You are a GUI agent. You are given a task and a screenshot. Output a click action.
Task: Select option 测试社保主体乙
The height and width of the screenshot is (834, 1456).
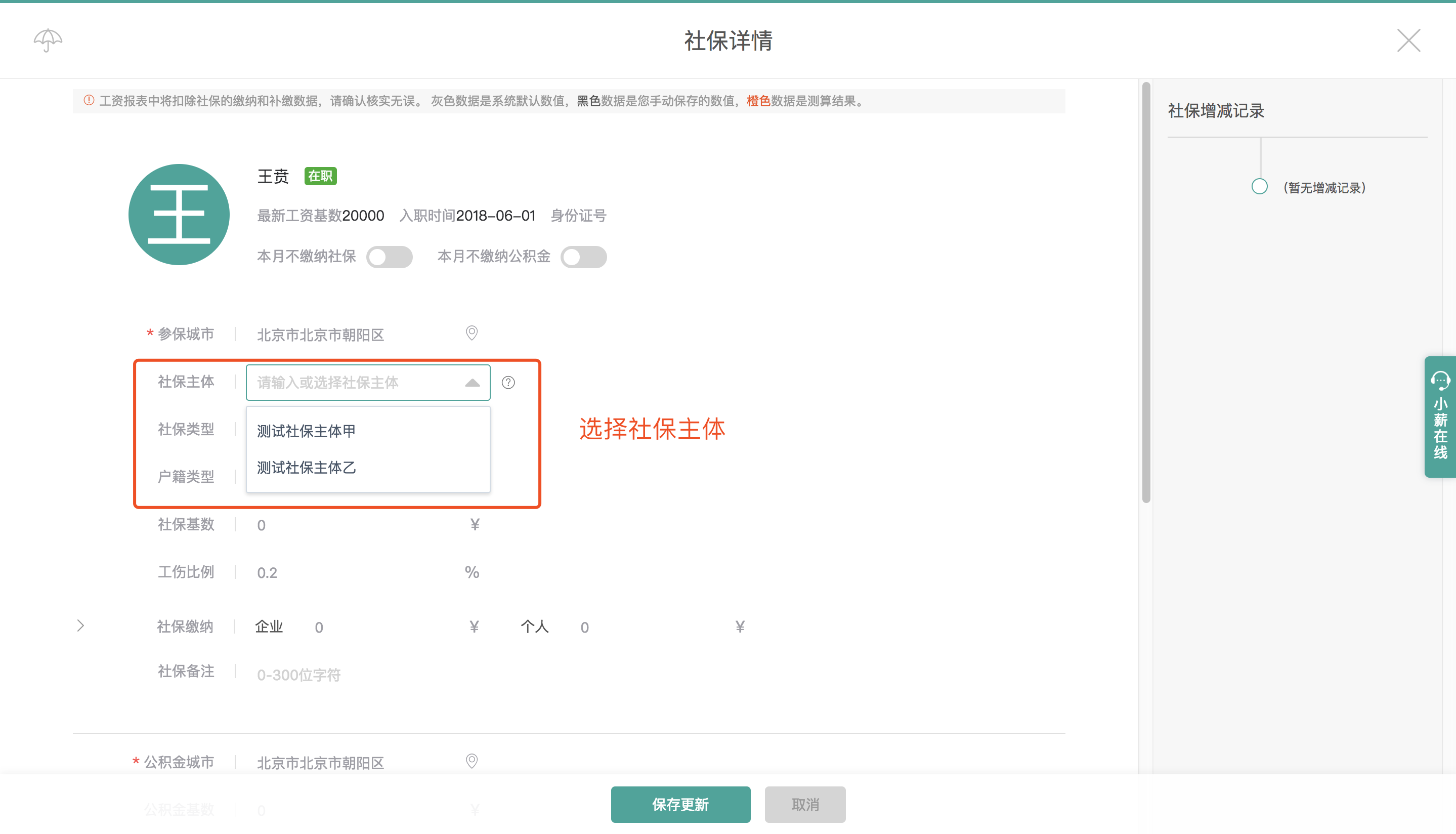coord(368,468)
